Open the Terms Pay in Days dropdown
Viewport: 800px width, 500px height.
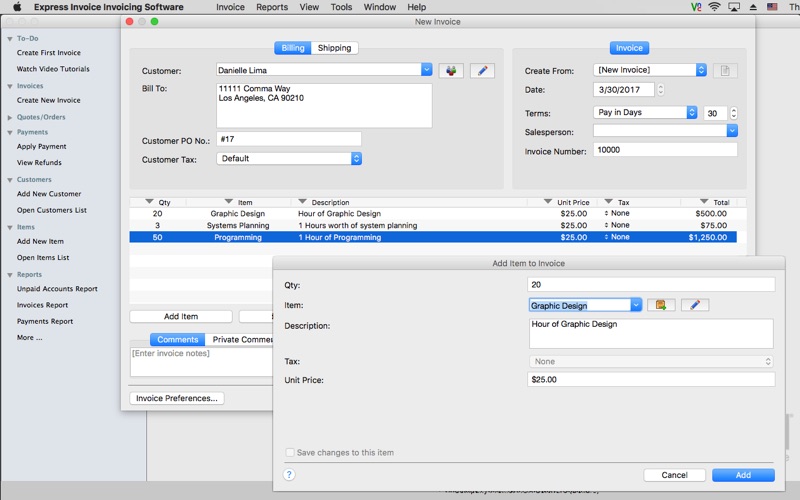point(691,113)
